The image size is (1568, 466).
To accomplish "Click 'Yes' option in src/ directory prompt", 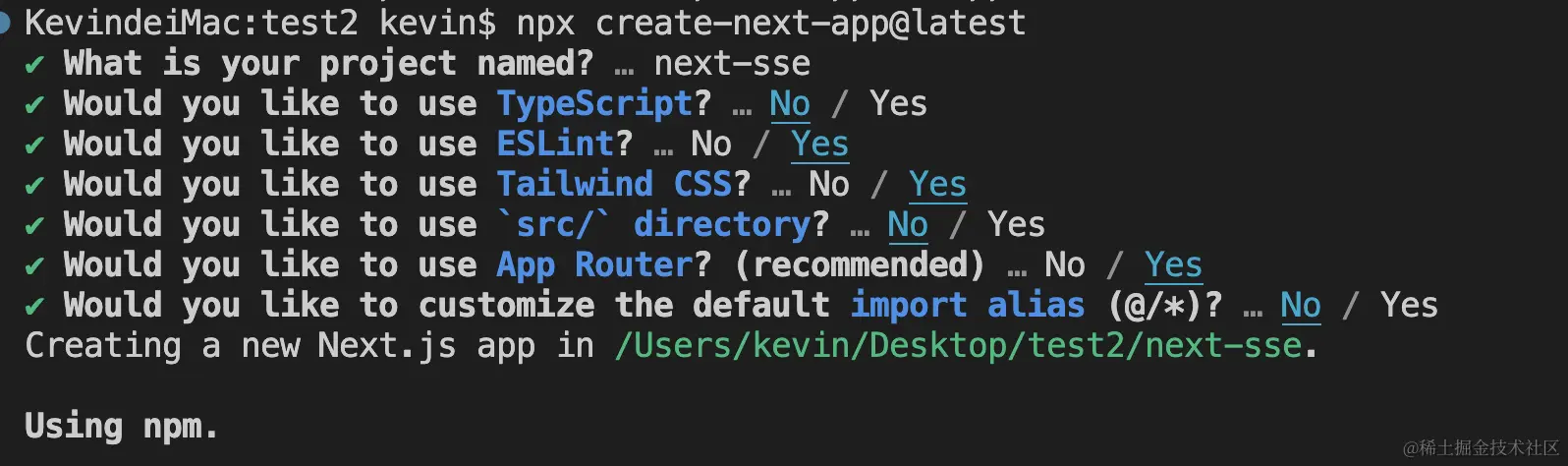I will tap(1016, 224).
